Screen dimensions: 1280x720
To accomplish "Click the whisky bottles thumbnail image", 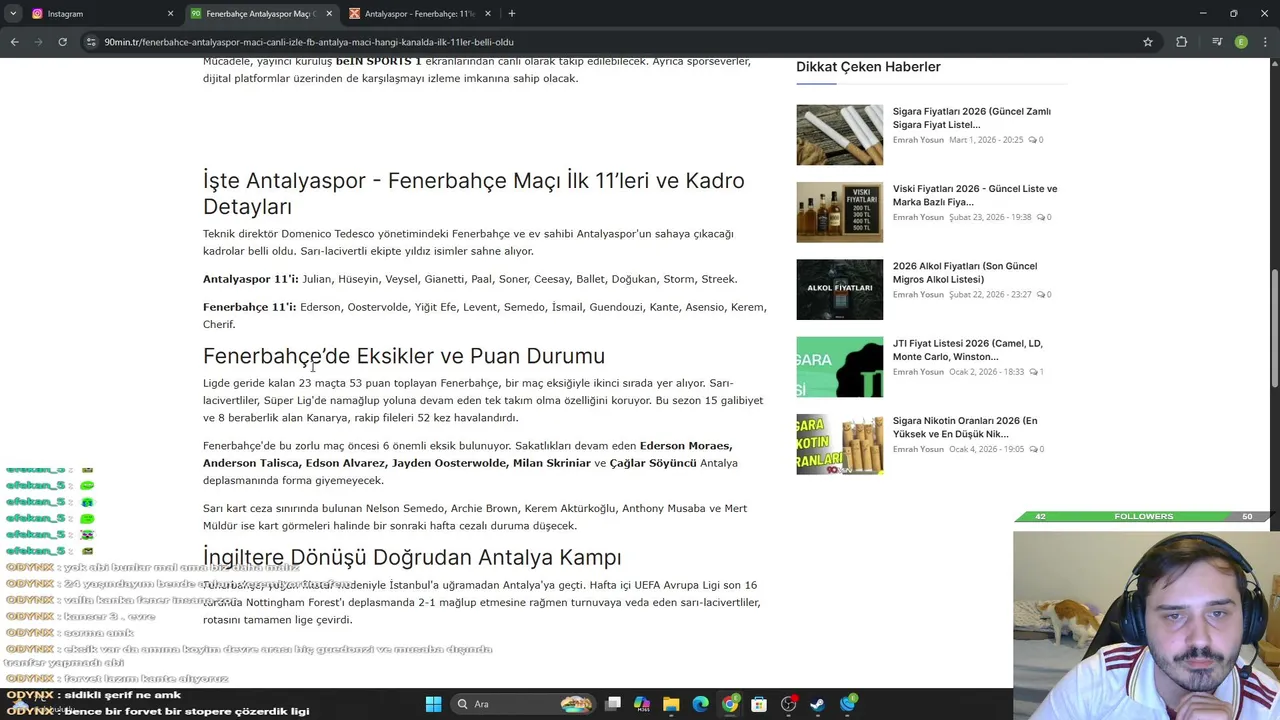I will [x=839, y=212].
